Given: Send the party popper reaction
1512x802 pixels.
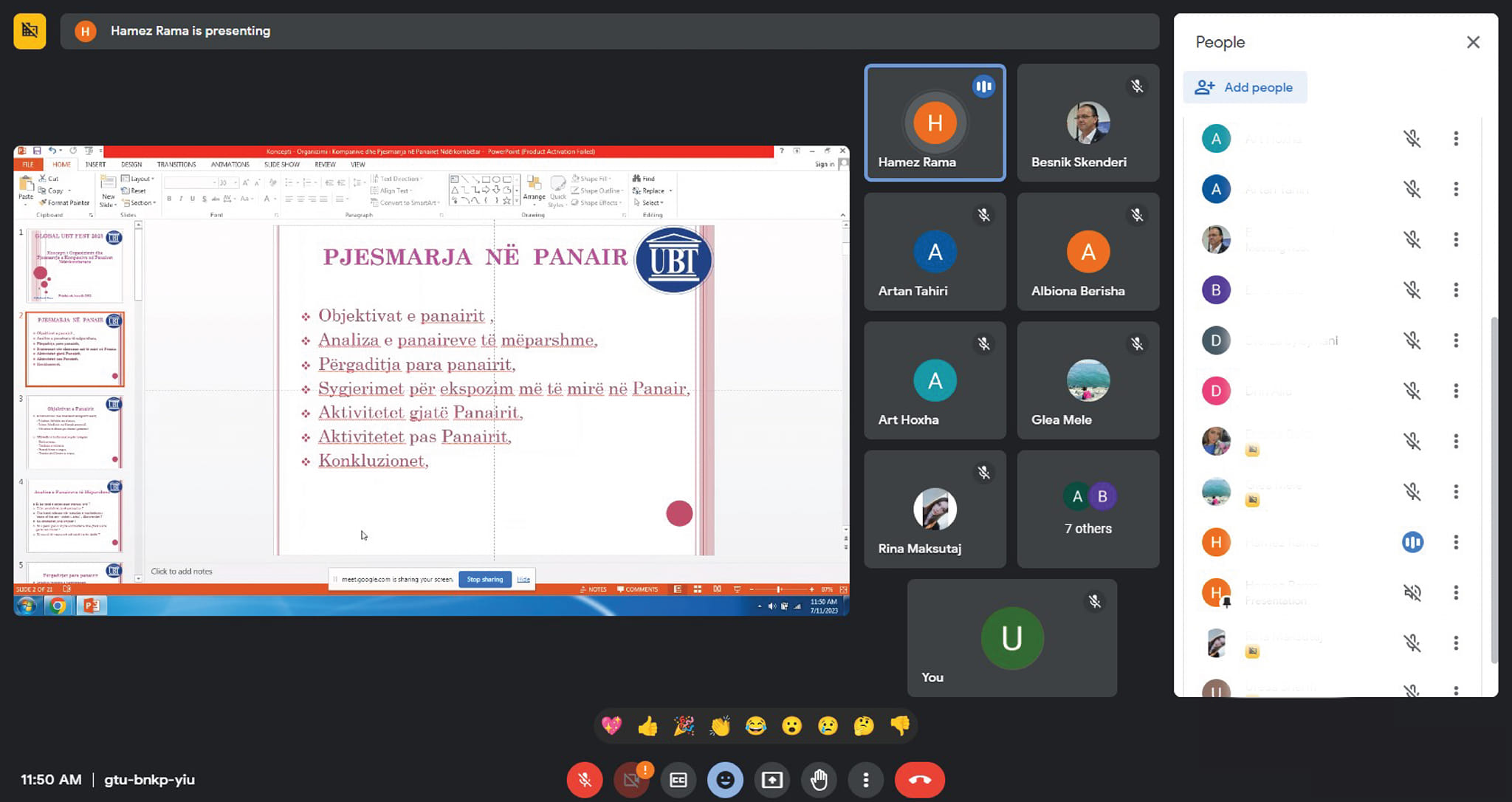Looking at the screenshot, I should [x=684, y=726].
